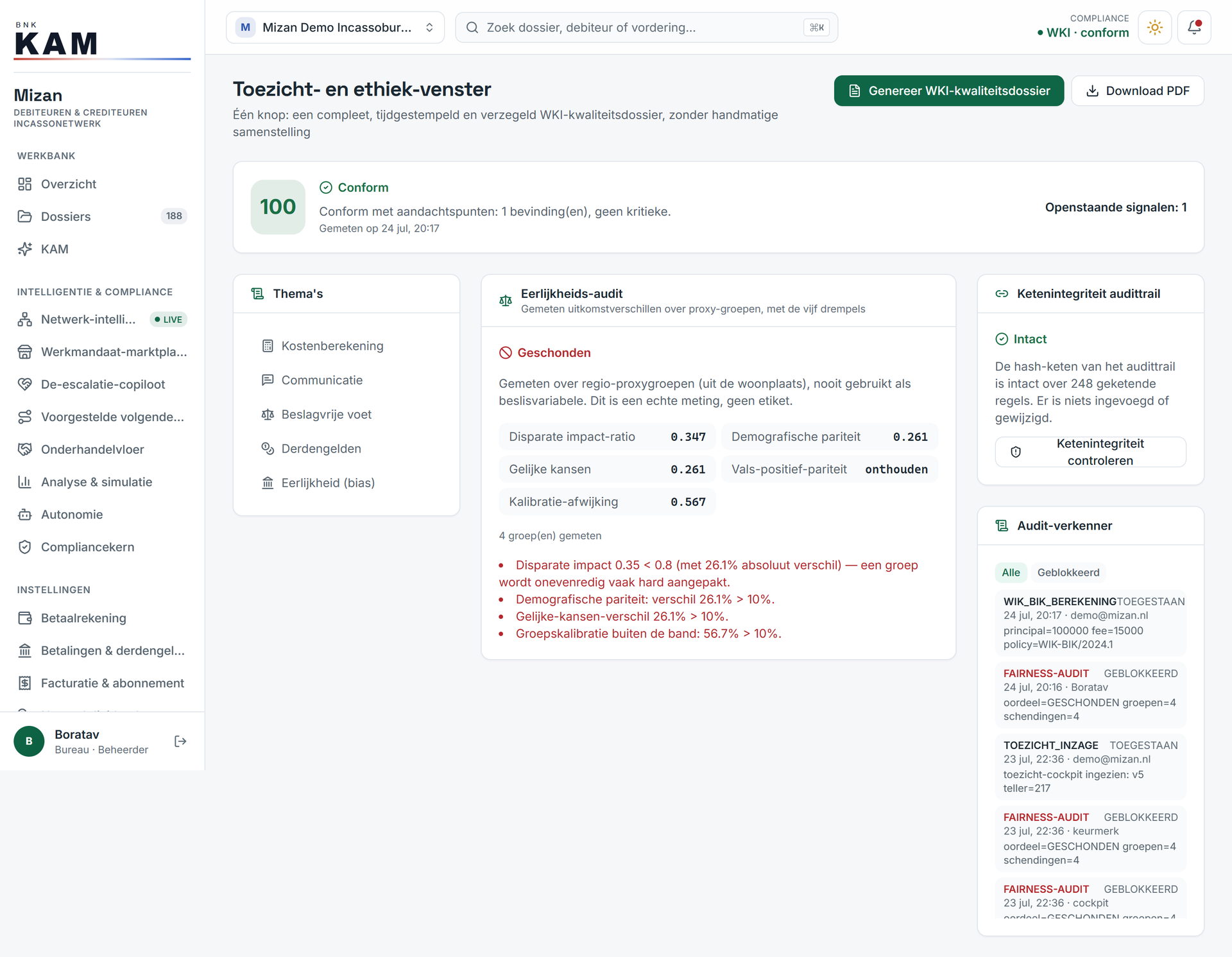Click the Disparate impact-ratio 0.347 value

[688, 437]
